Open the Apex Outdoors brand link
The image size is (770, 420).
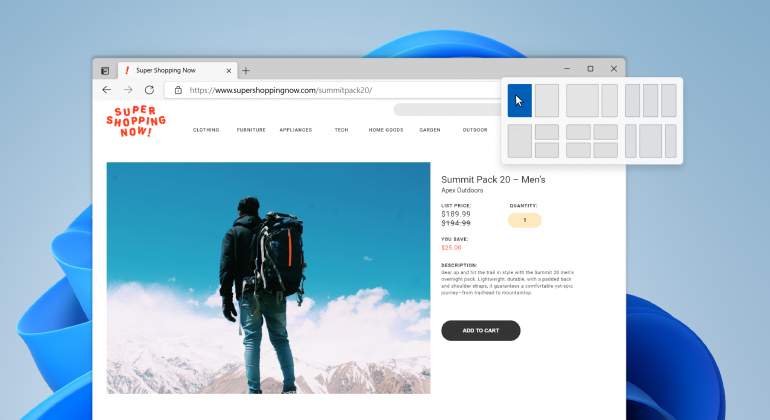pyautogui.click(x=462, y=190)
